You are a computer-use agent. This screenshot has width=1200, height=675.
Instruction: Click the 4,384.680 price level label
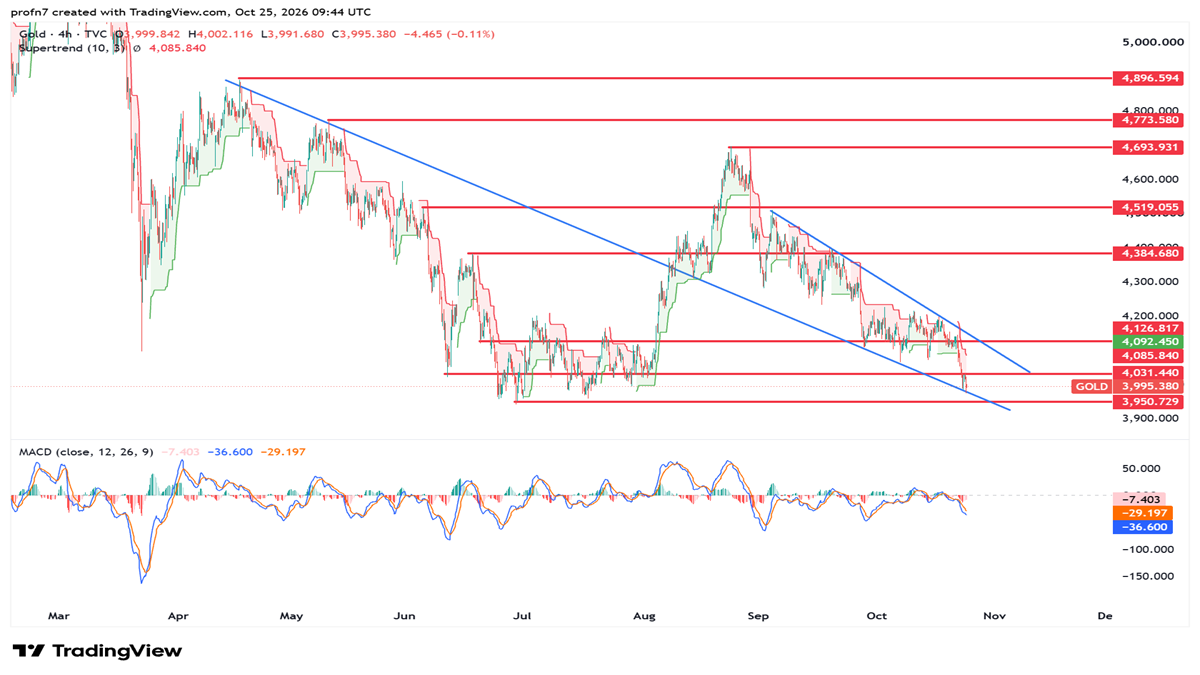1147,254
